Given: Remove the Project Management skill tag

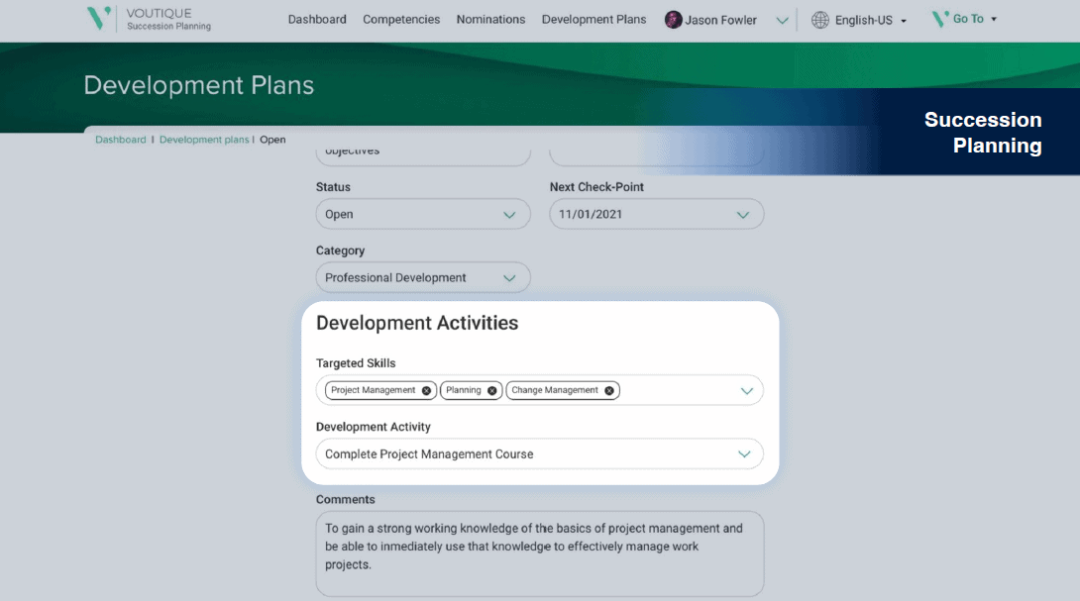Looking at the screenshot, I should tap(426, 391).
